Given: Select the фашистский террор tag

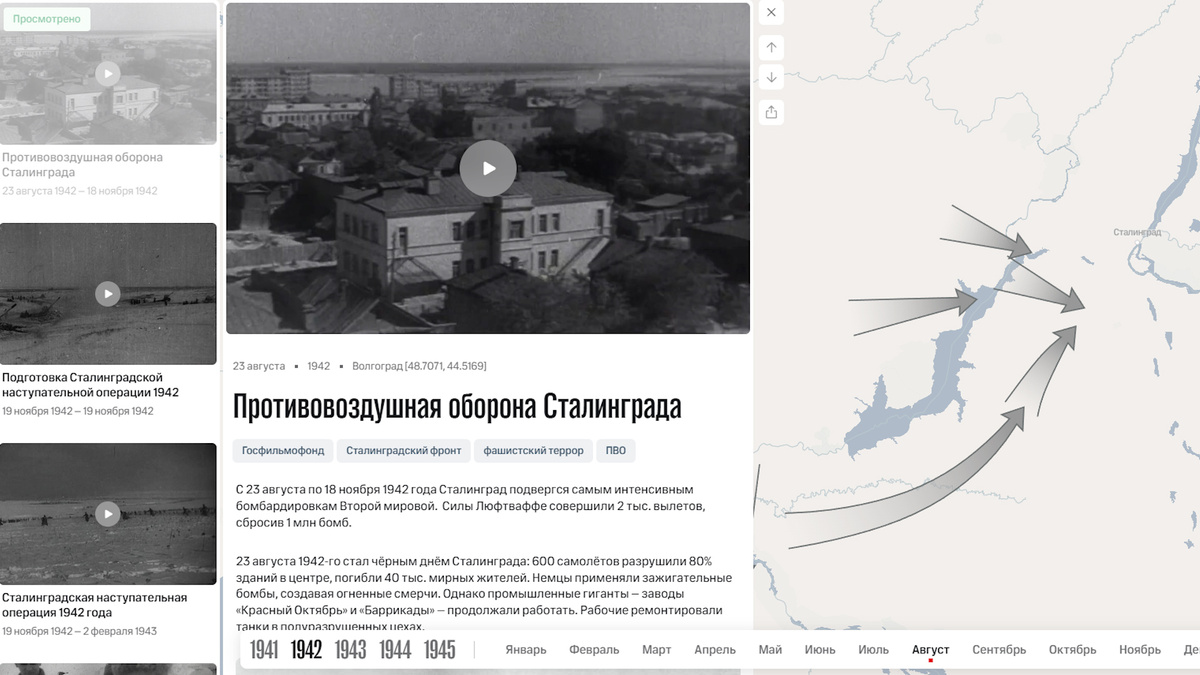Looking at the screenshot, I should (534, 451).
